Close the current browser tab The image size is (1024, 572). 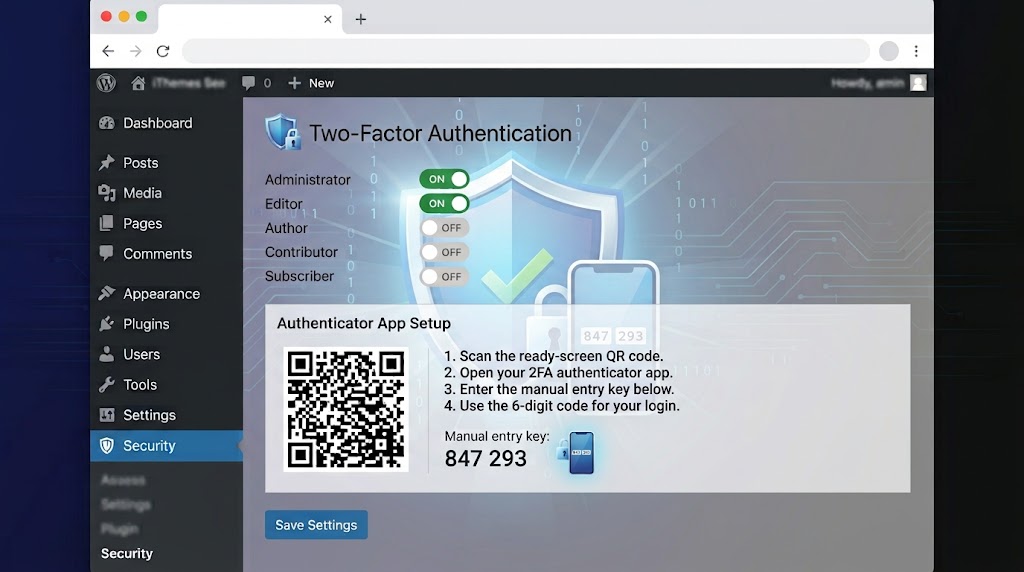point(328,19)
